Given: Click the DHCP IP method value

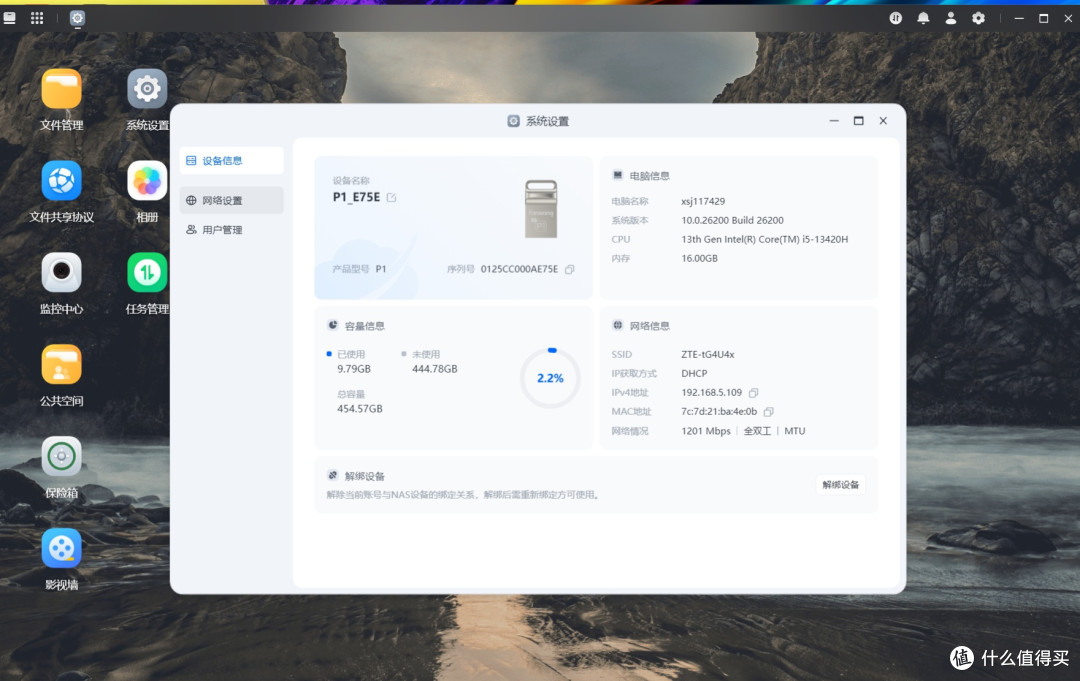Looking at the screenshot, I should click(x=694, y=373).
